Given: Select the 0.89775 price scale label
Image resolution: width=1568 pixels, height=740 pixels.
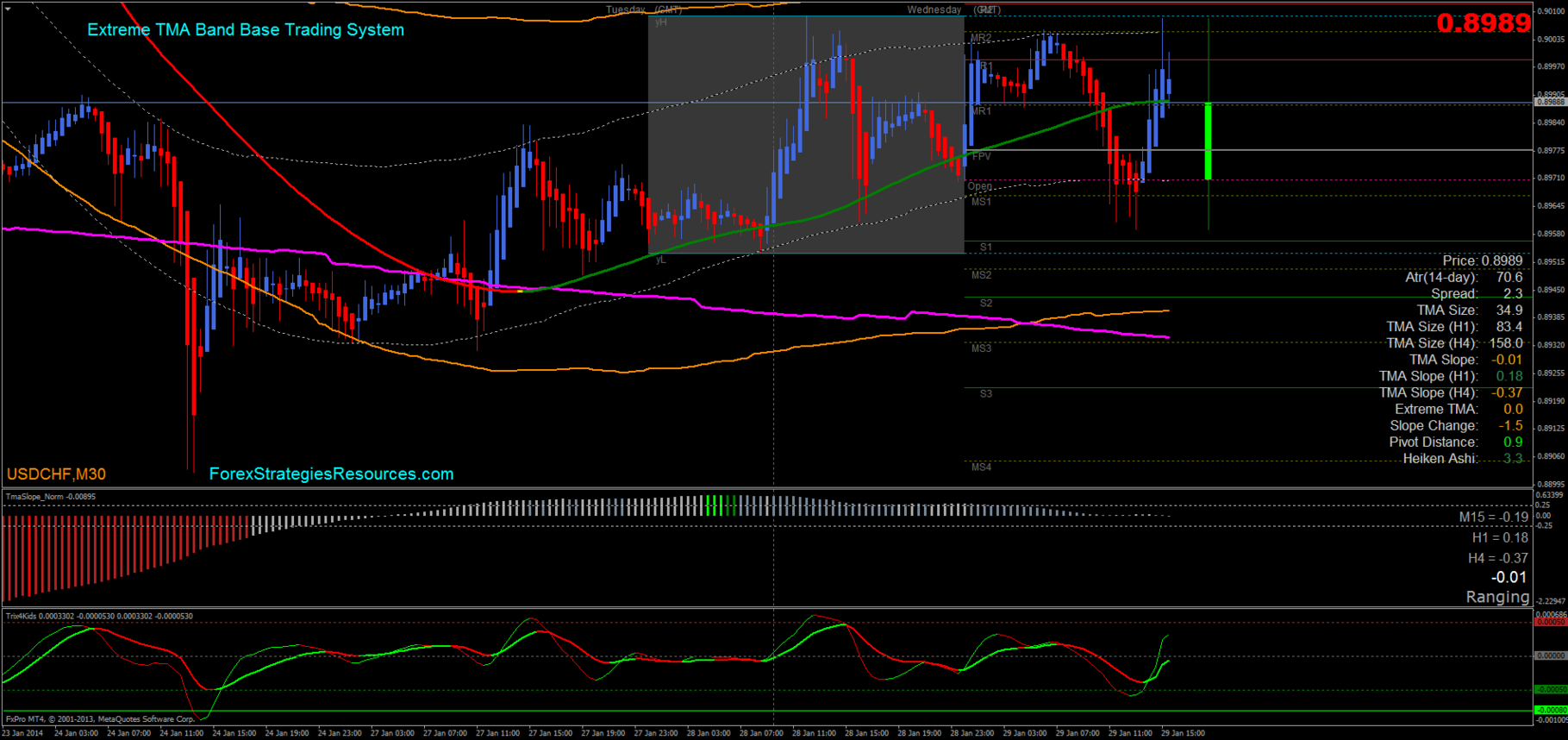Looking at the screenshot, I should (x=1551, y=150).
